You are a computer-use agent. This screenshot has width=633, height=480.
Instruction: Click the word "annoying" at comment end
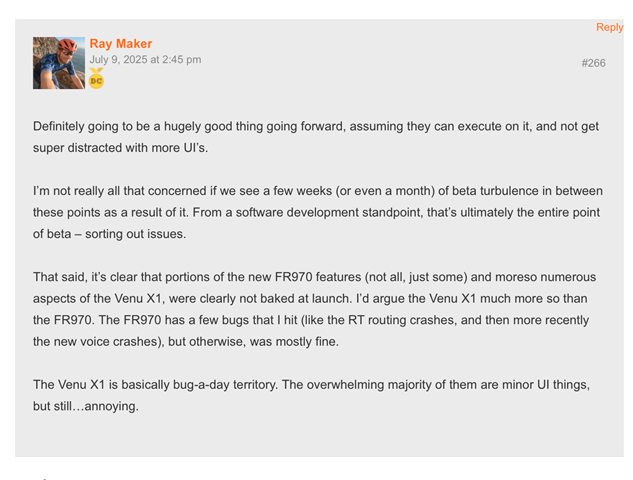tap(110, 406)
